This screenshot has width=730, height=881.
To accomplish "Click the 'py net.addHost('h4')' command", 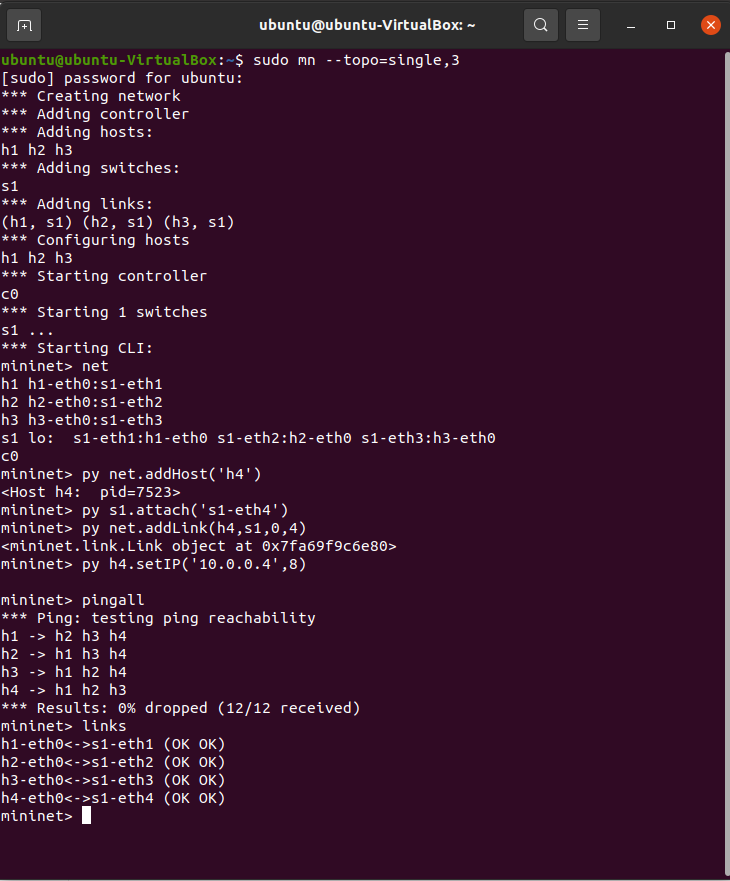I will (x=171, y=474).
